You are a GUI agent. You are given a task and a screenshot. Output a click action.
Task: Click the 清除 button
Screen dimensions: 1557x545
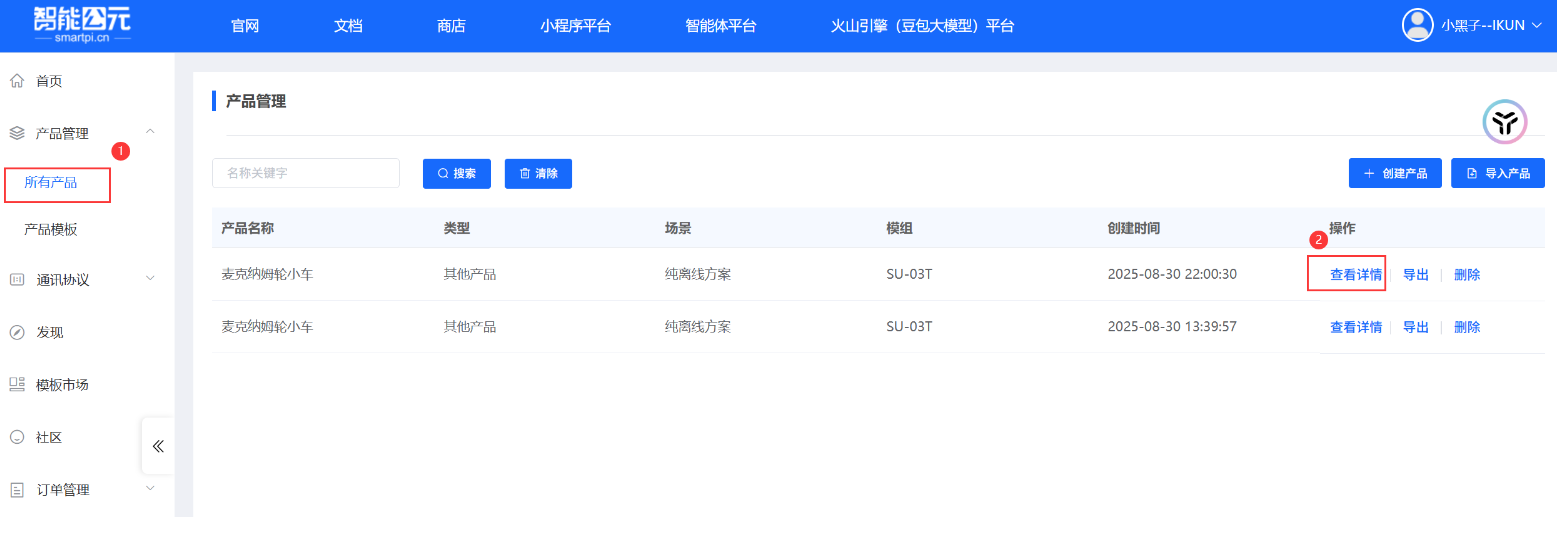click(538, 173)
